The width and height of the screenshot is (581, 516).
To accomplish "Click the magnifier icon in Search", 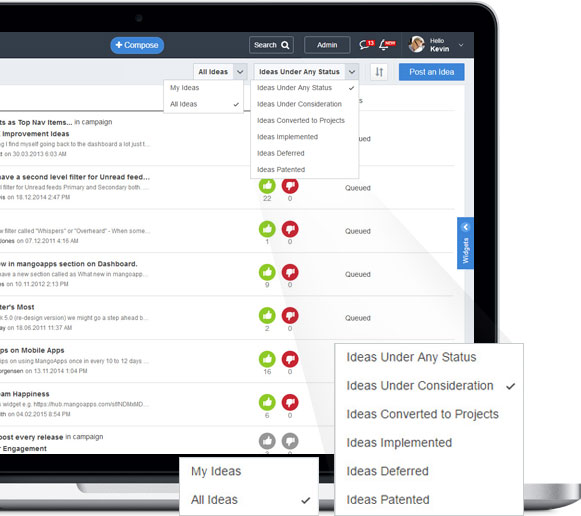I will (x=285, y=45).
